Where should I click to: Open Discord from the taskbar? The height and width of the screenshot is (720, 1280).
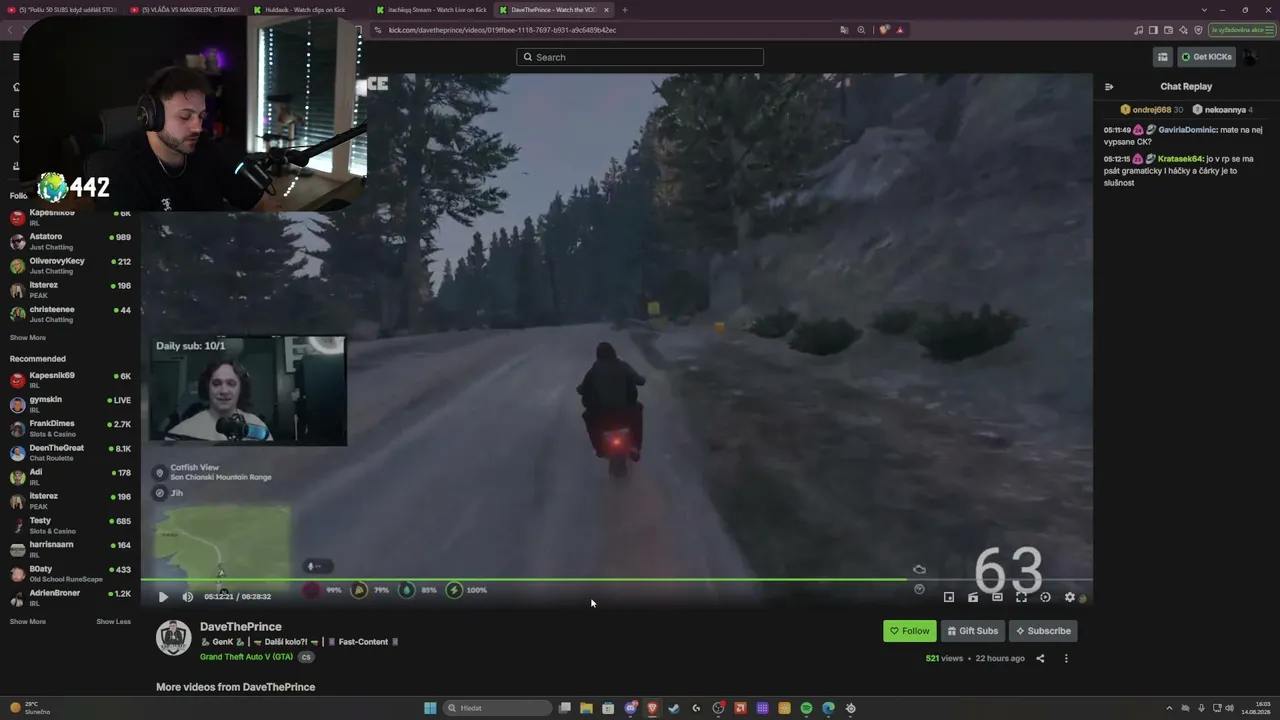pyautogui.click(x=630, y=708)
